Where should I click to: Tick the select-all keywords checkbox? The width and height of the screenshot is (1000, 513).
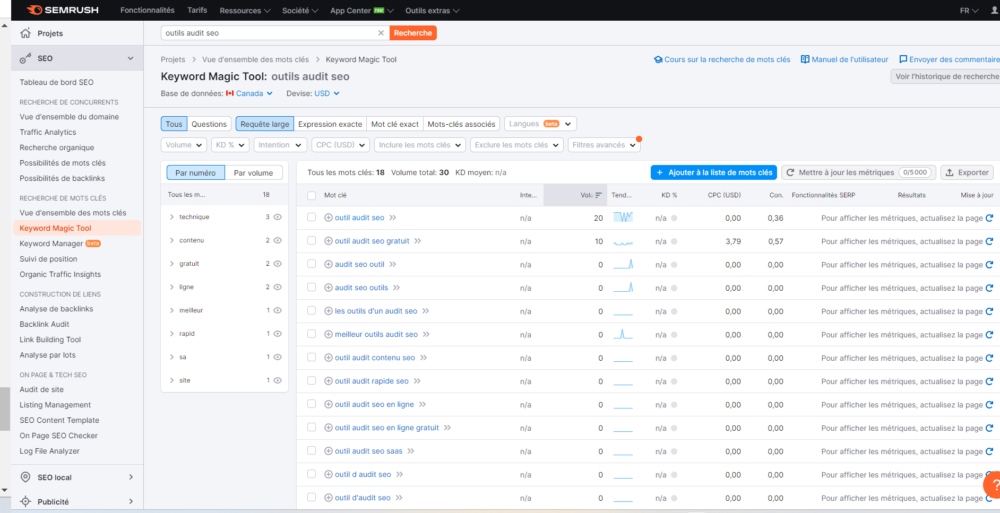pyautogui.click(x=311, y=195)
